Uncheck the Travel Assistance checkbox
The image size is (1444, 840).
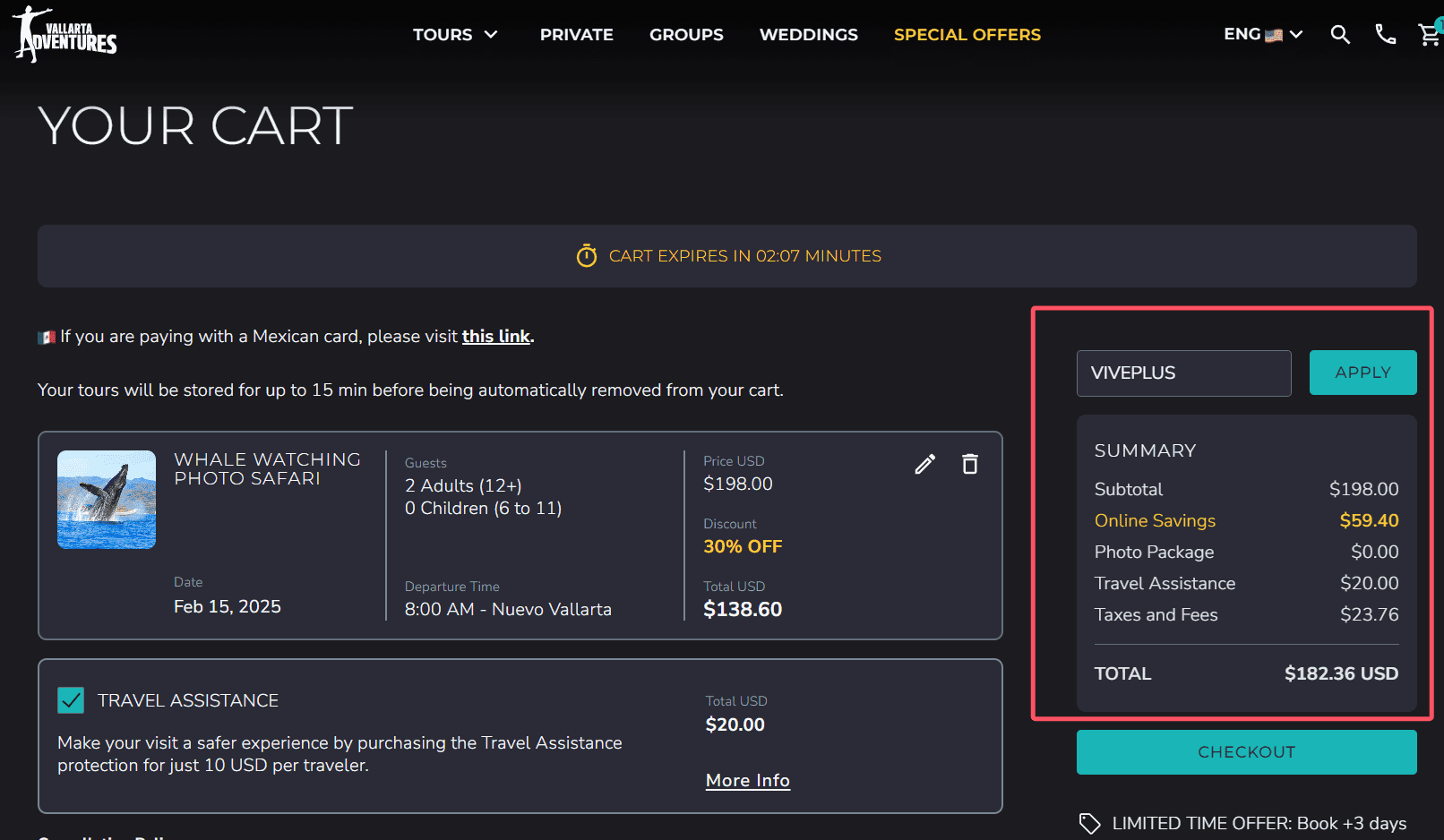[x=71, y=700]
